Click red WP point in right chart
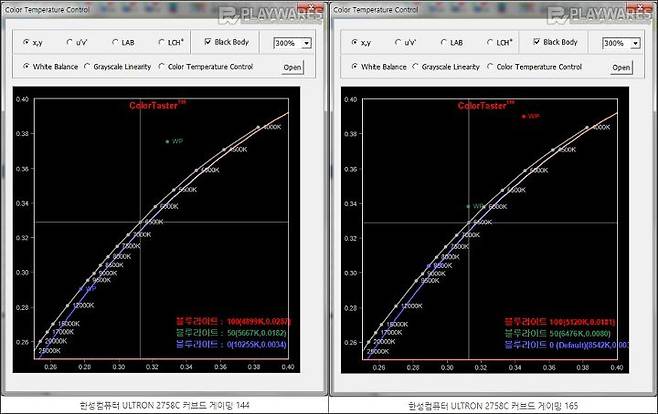This screenshot has height=414, width=658. (523, 117)
